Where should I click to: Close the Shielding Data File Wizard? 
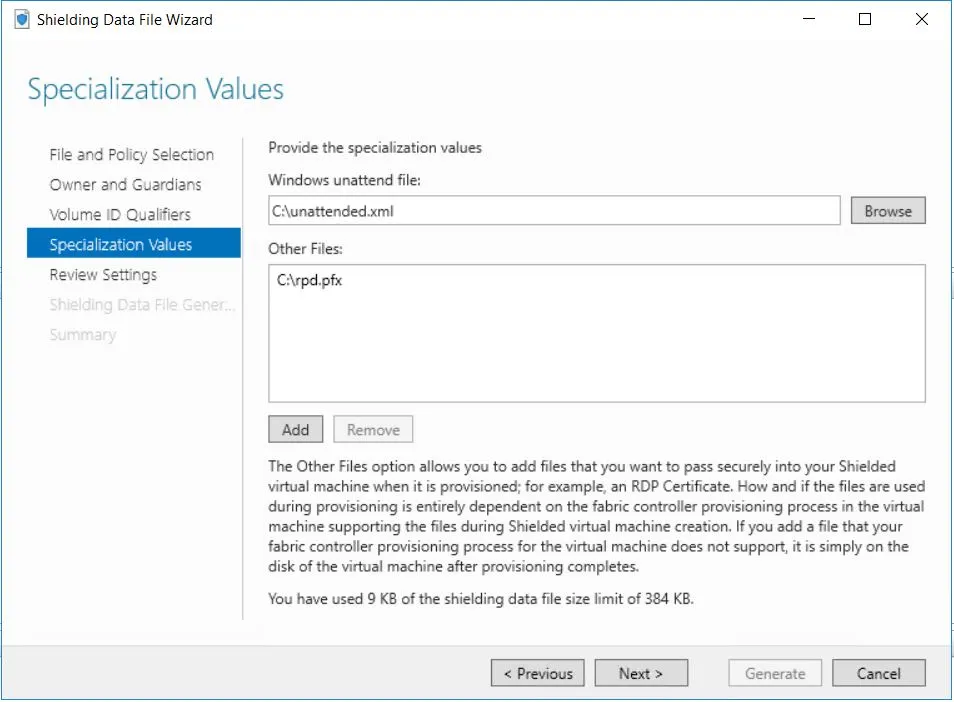point(922,19)
